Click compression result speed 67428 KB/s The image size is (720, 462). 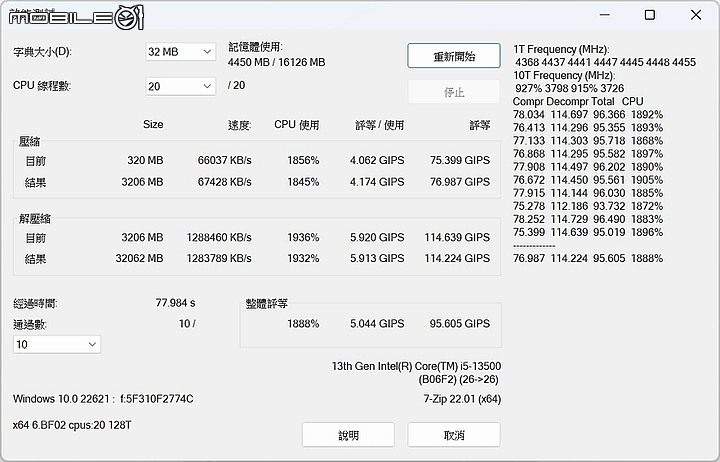click(225, 182)
